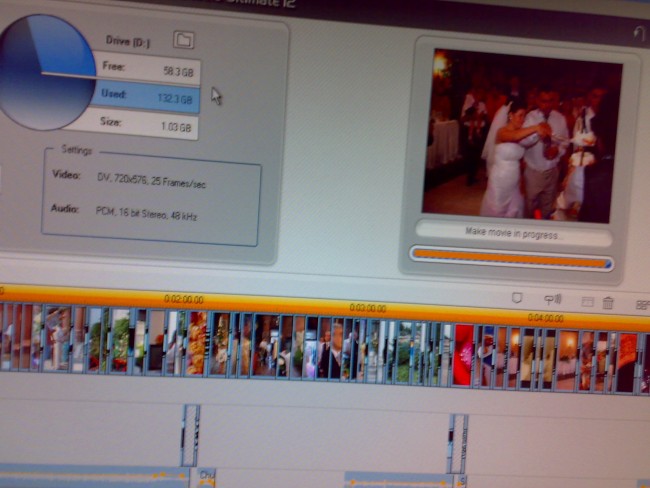Select the split clip razor icon
Viewport: 650px width, 488px height.
(x=587, y=302)
